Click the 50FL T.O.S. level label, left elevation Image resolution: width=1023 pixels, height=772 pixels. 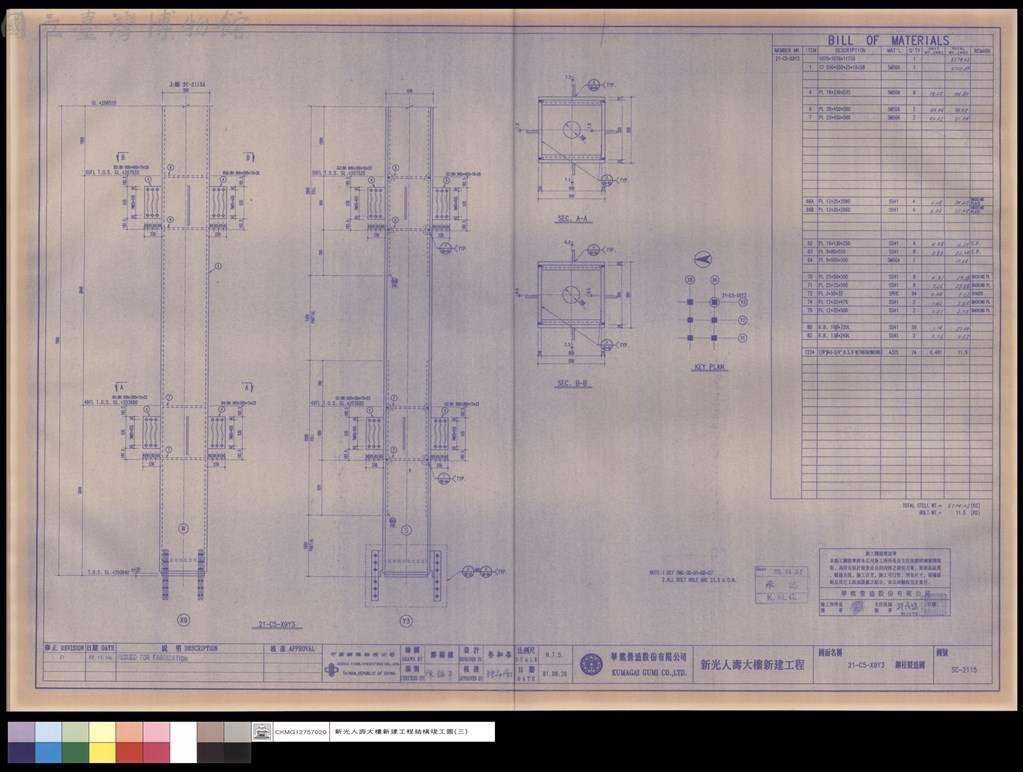pyautogui.click(x=112, y=173)
